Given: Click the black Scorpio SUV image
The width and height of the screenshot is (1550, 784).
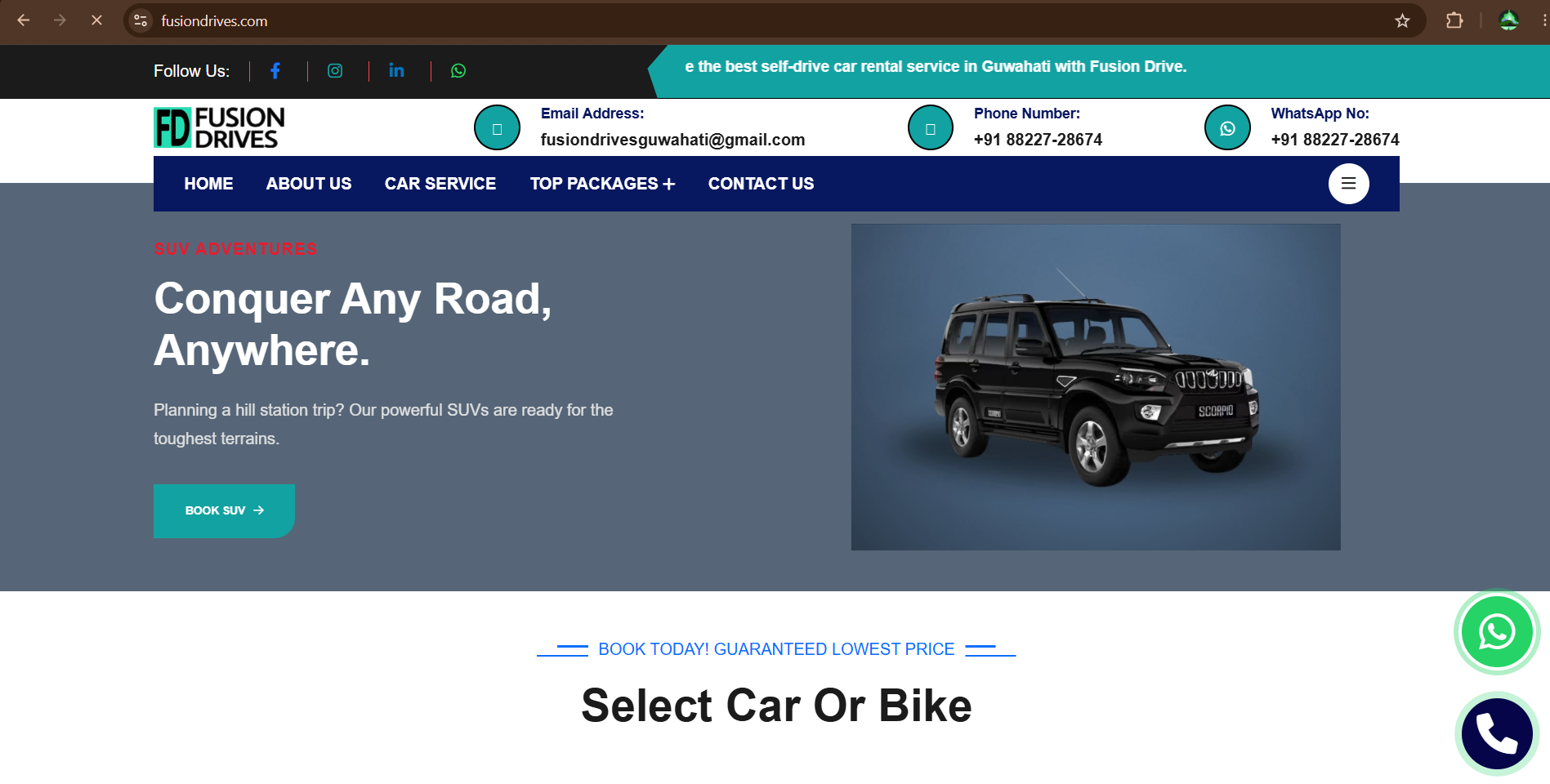Looking at the screenshot, I should (1096, 387).
